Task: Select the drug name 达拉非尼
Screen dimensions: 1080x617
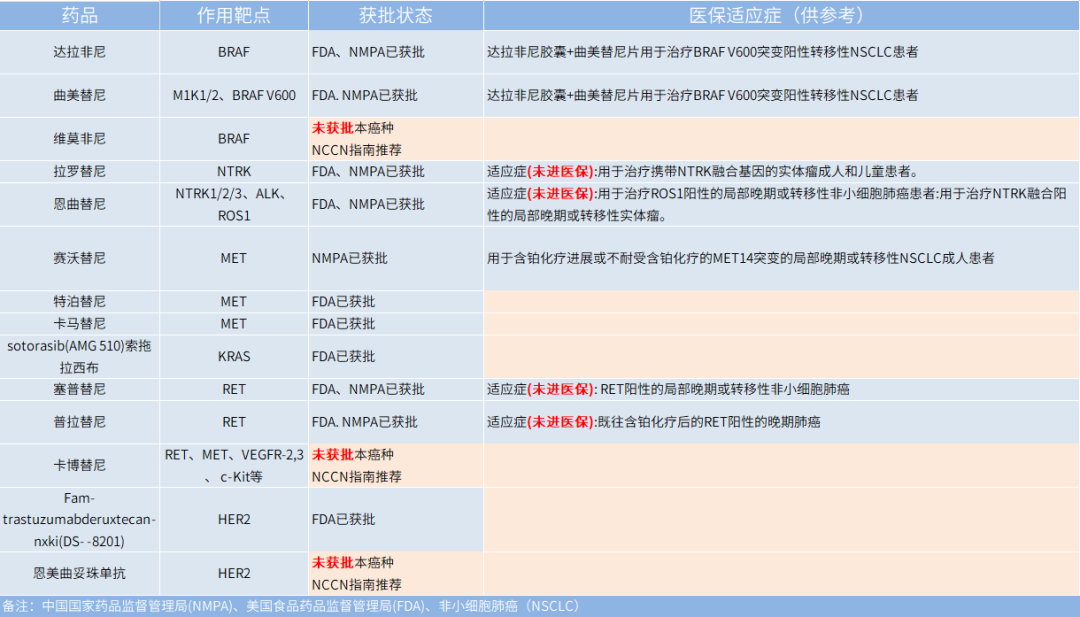Action: point(80,52)
